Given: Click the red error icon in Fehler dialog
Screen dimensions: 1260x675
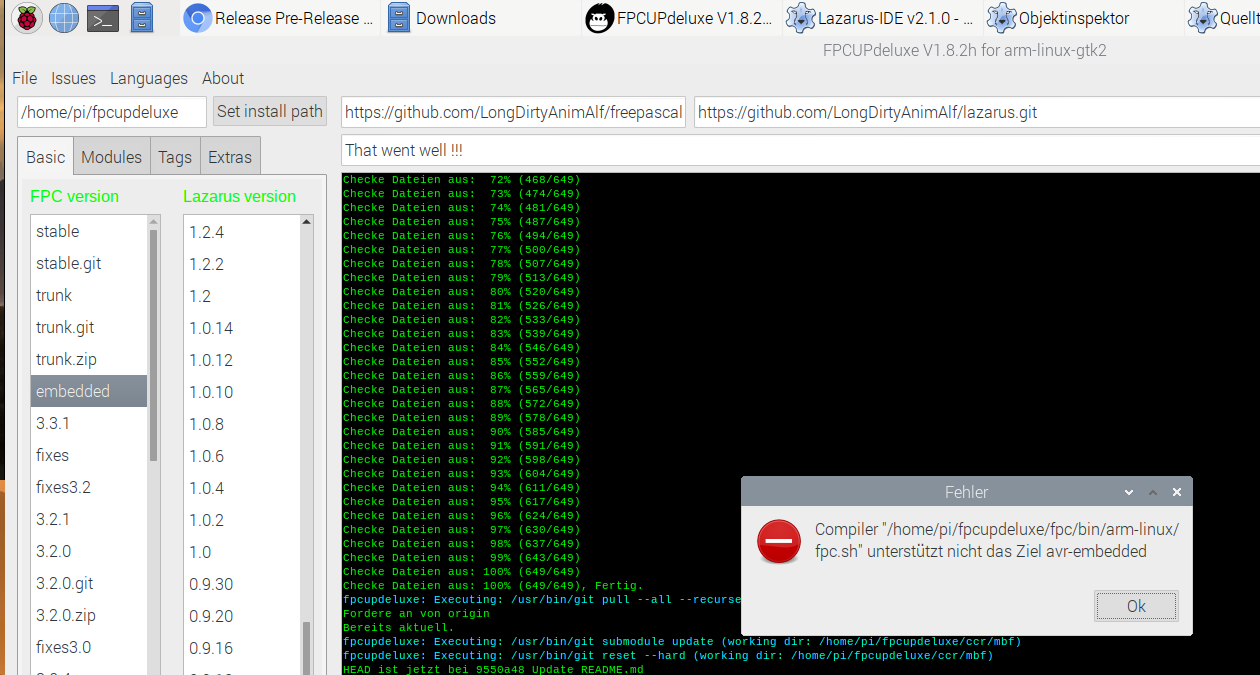Looking at the screenshot, I should (778, 541).
